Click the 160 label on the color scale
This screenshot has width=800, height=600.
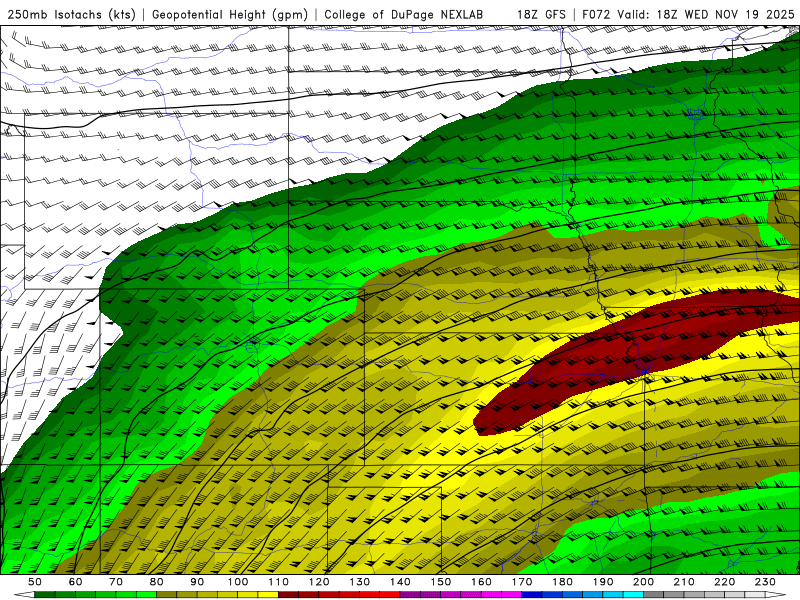point(481,582)
